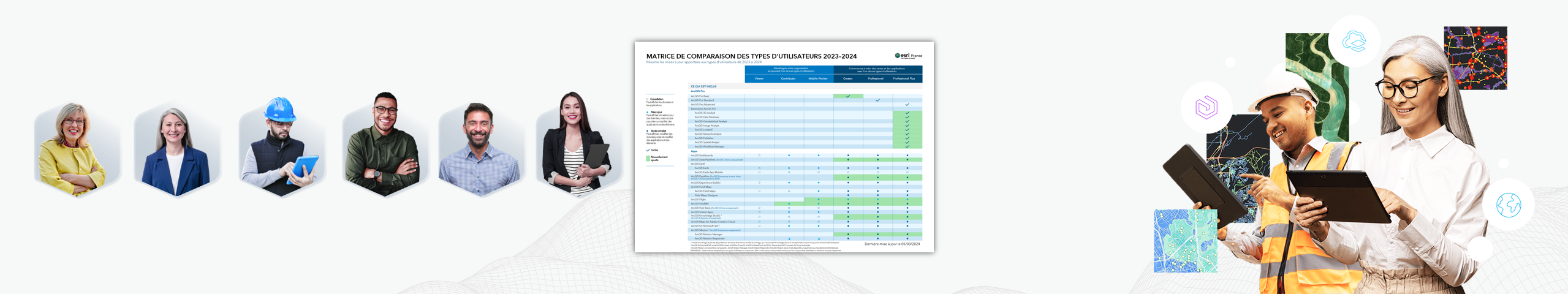The image size is (1568, 294).
Task: Select the Creator column header
Action: [x=848, y=78]
